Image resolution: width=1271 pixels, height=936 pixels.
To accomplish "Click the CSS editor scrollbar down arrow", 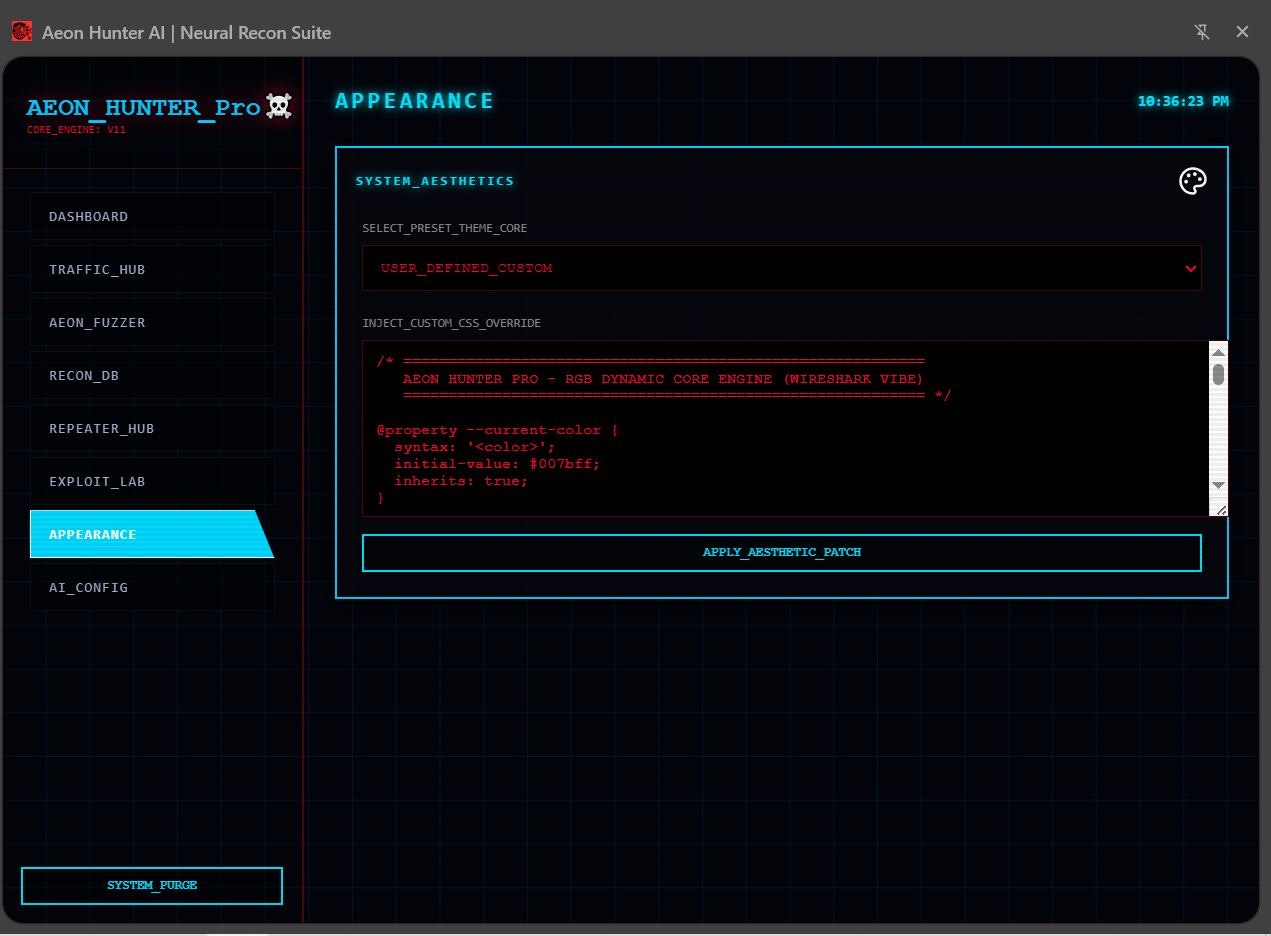I will [1217, 485].
